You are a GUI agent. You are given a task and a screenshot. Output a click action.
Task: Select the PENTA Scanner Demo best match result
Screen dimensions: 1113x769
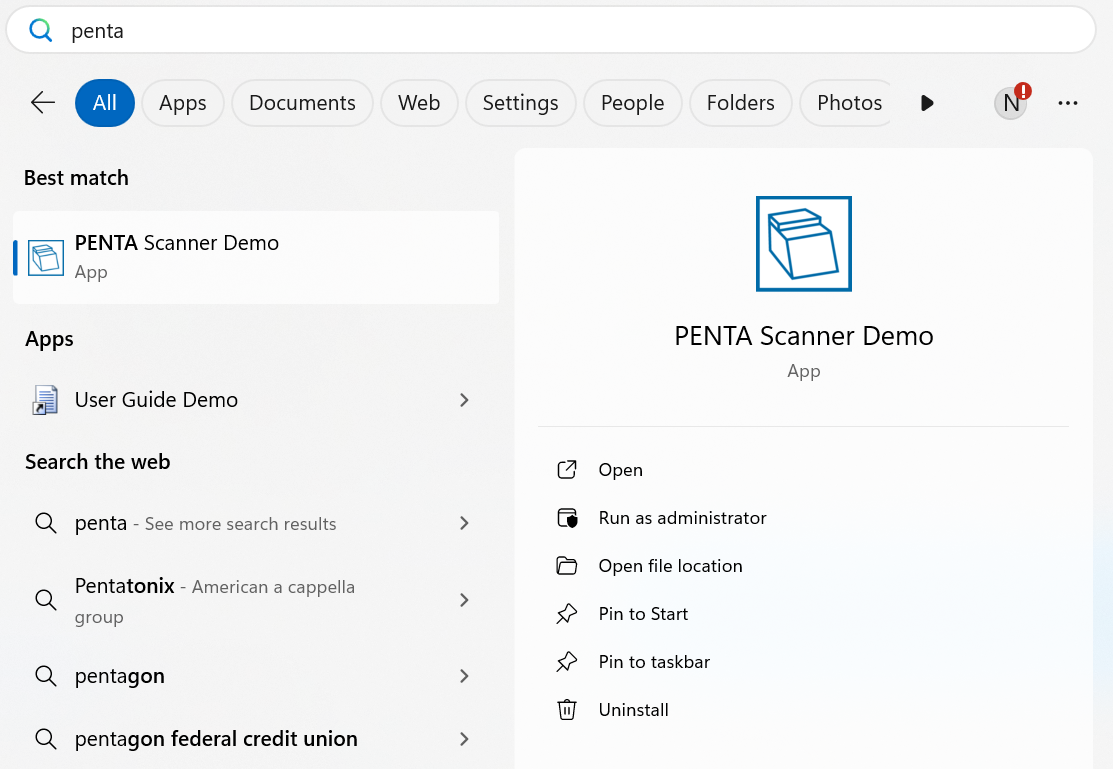[256, 257]
